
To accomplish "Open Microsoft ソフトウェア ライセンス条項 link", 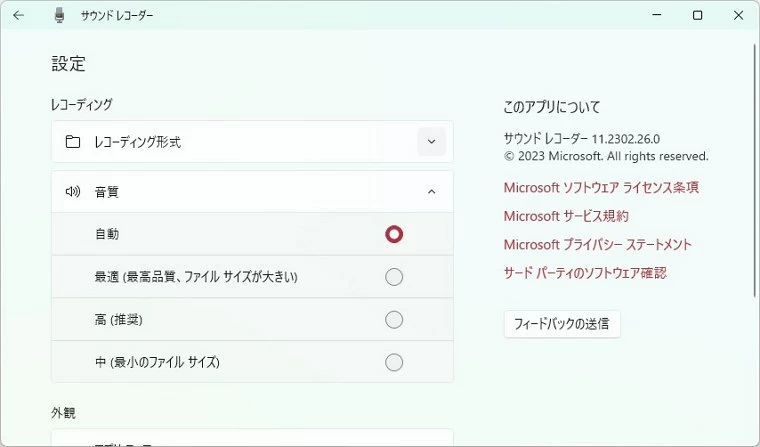I will 601,187.
